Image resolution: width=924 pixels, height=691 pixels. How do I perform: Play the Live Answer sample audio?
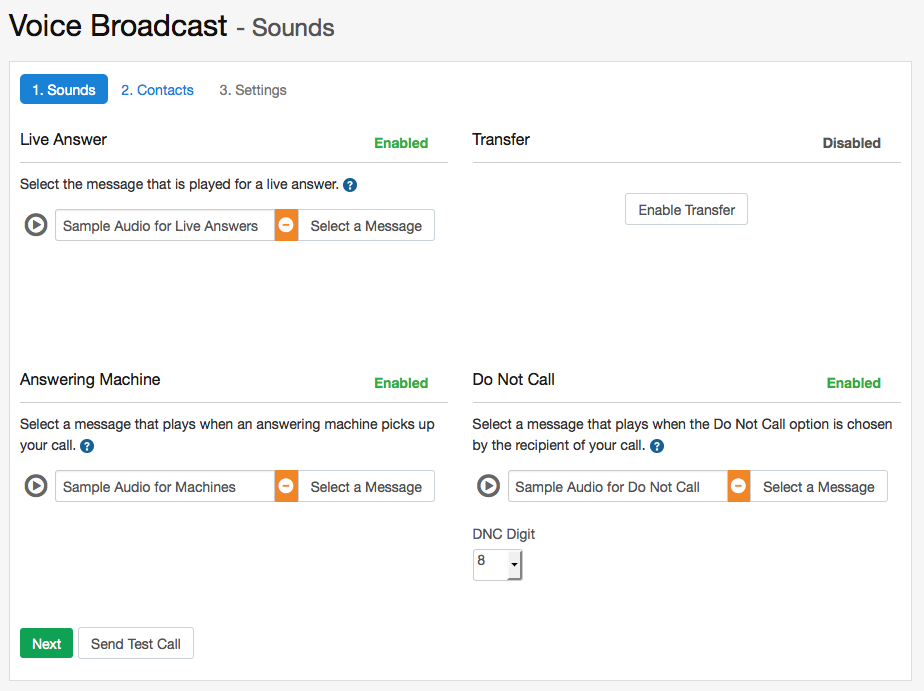tap(36, 226)
